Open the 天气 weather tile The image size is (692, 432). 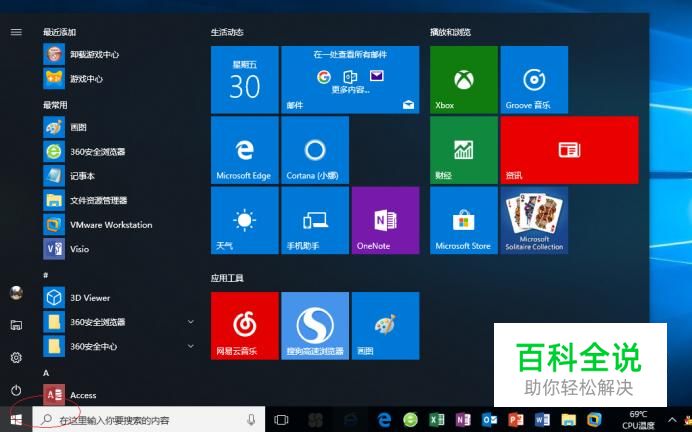pyautogui.click(x=244, y=220)
